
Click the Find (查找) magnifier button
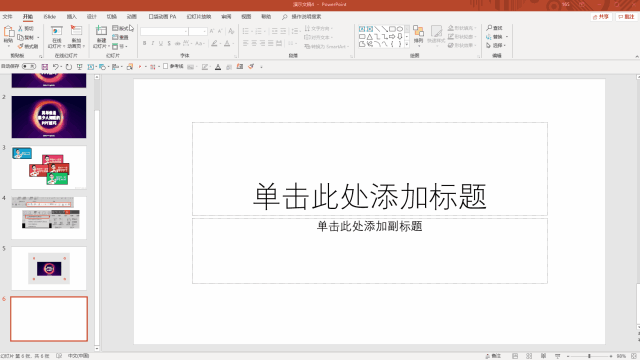[x=494, y=28]
